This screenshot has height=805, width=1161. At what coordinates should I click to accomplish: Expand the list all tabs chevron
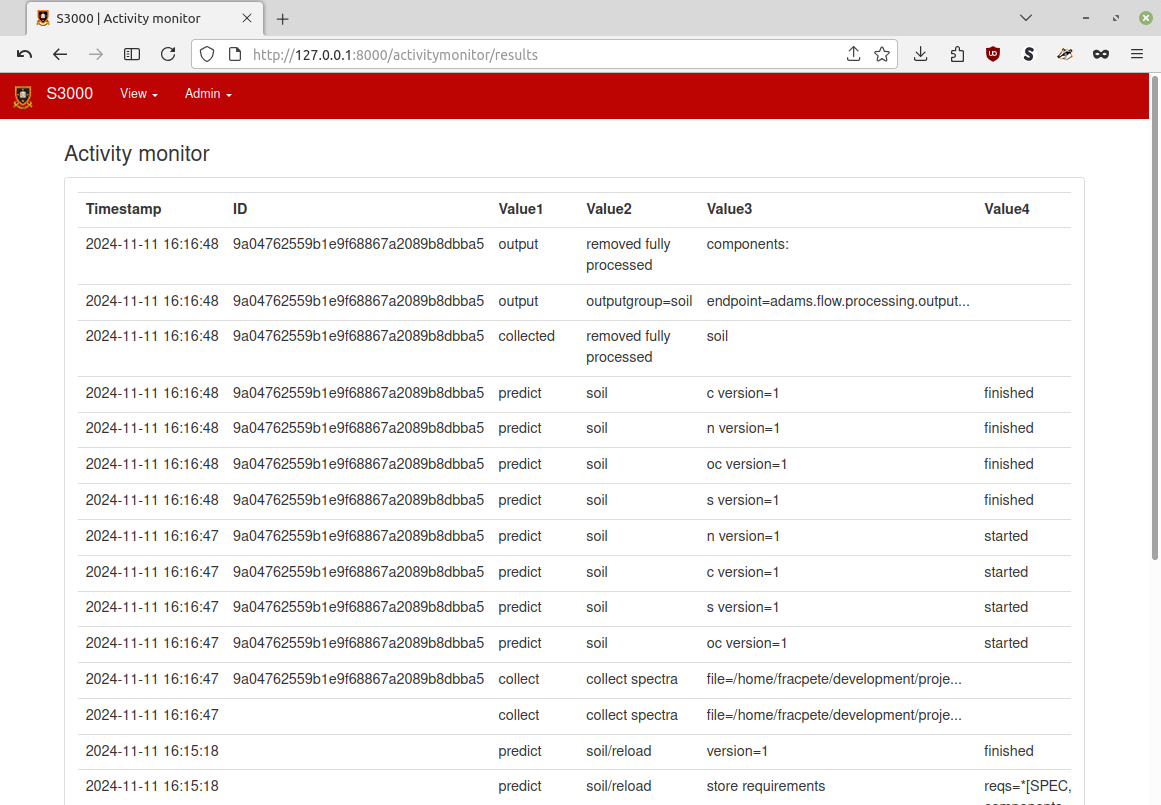click(1026, 18)
